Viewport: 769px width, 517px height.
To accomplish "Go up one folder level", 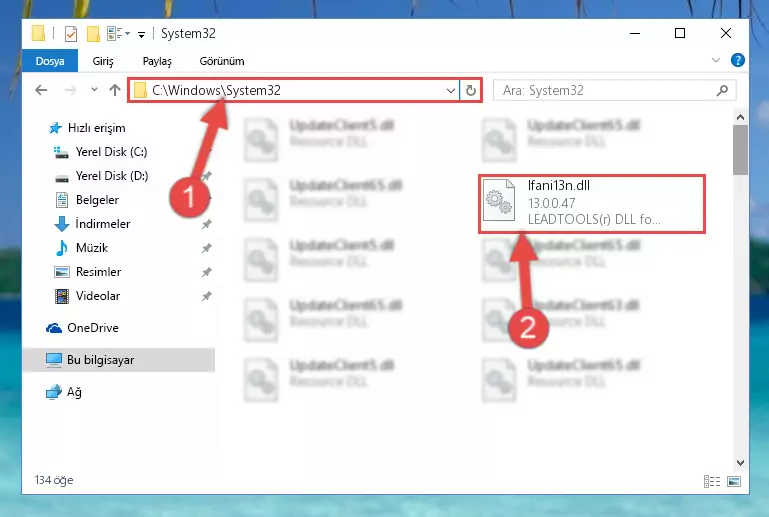I will (115, 90).
